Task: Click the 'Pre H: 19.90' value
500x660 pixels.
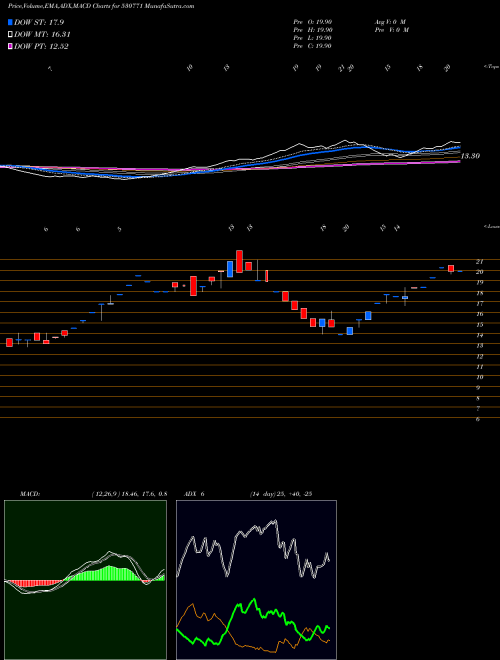Action: coord(313,30)
